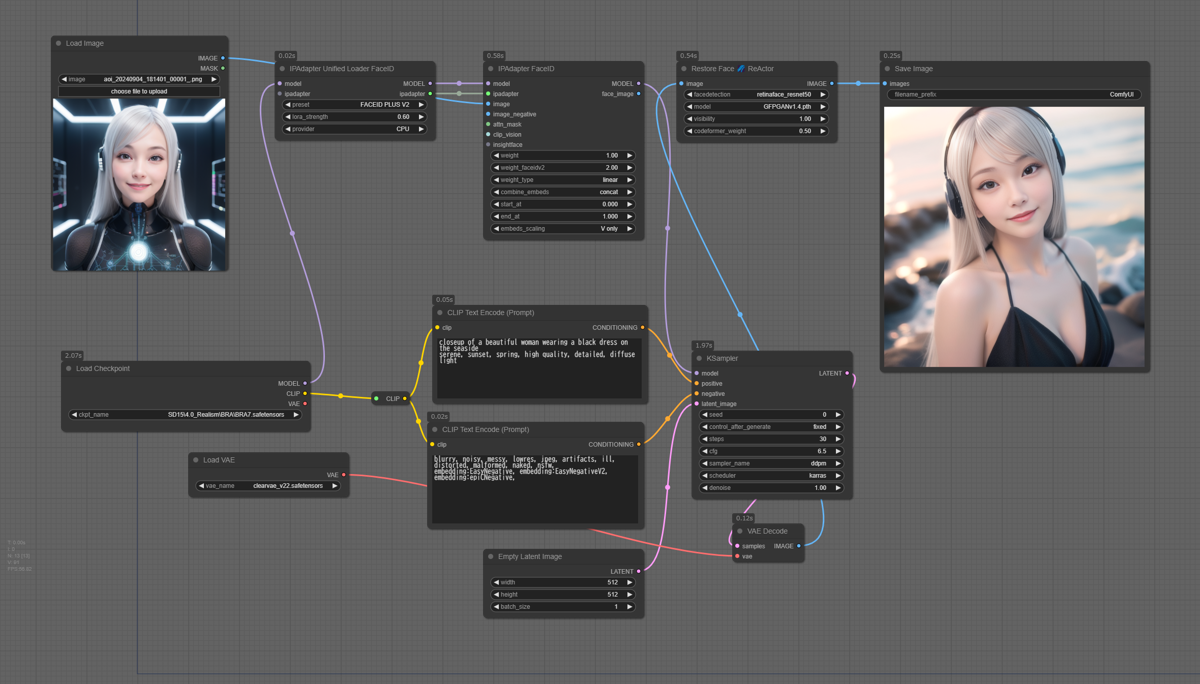Viewport: 1200px width, 684px height.
Task: Click the LATENT output port of Empty Latent Image
Action: [x=639, y=572]
